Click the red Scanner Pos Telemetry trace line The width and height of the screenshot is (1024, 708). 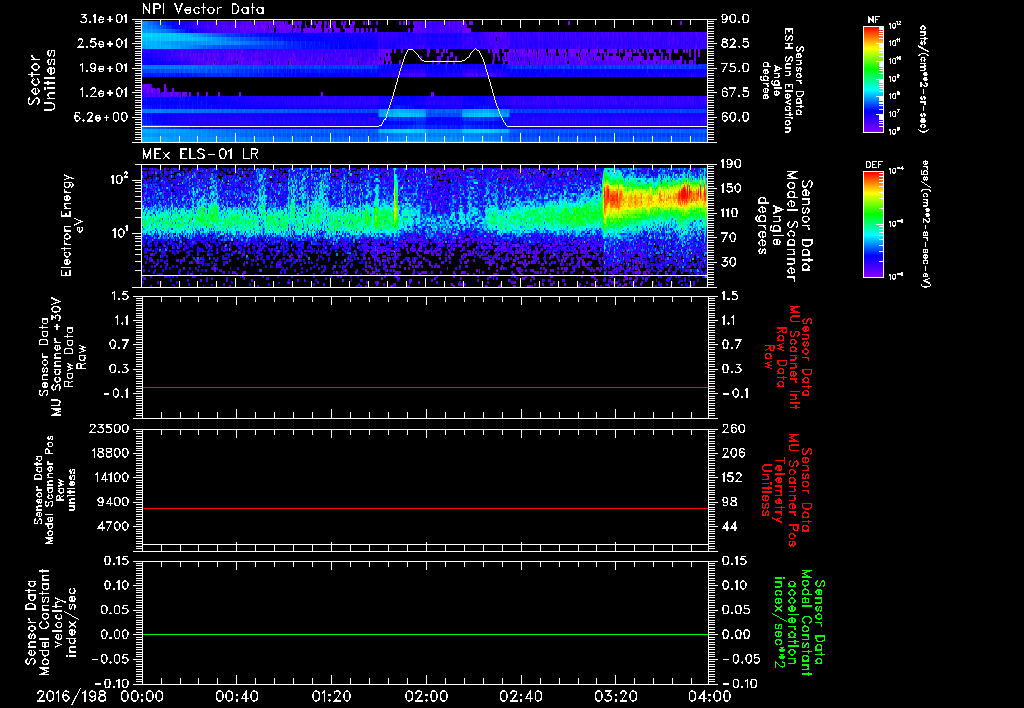[424, 508]
